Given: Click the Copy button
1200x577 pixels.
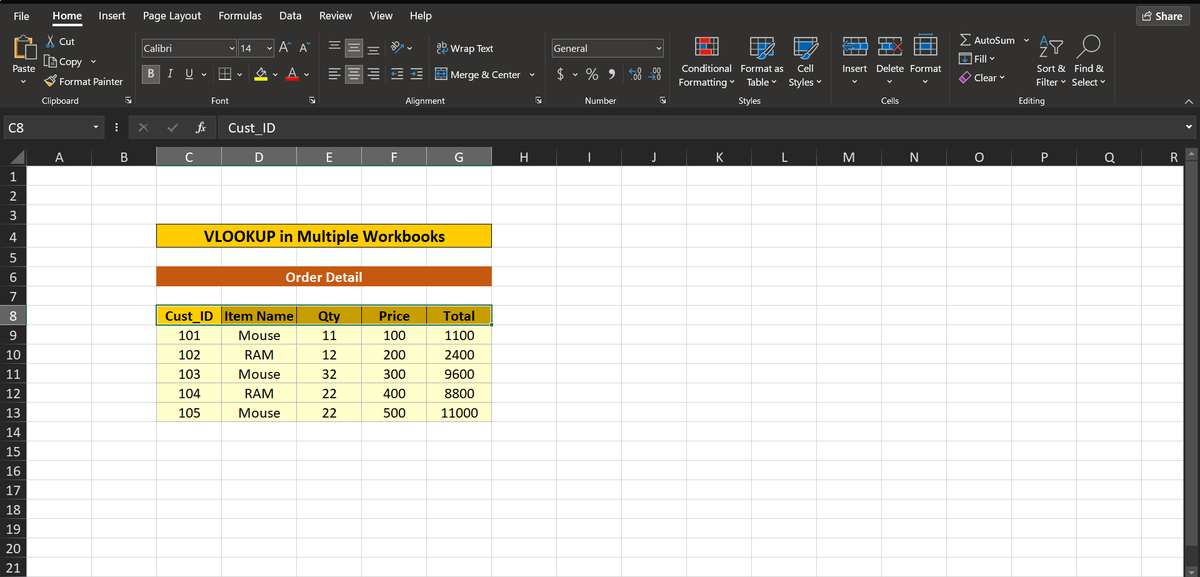Looking at the screenshot, I should (62, 62).
